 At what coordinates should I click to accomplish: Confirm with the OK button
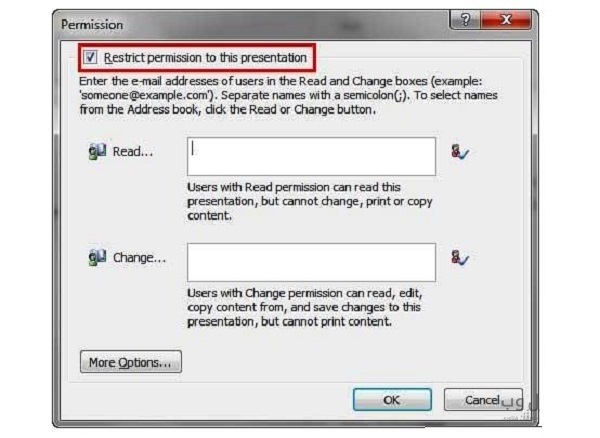pyautogui.click(x=392, y=400)
